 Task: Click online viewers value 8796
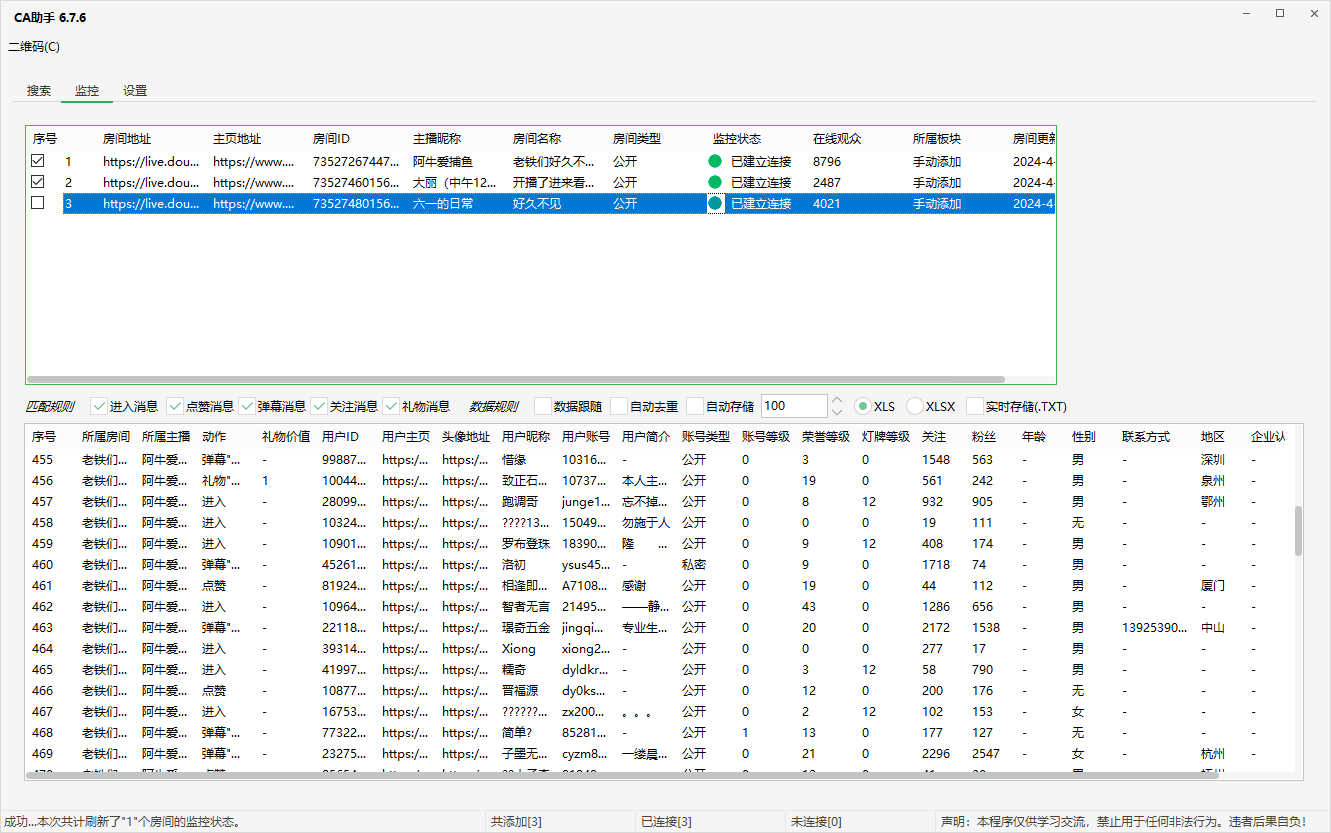(827, 161)
